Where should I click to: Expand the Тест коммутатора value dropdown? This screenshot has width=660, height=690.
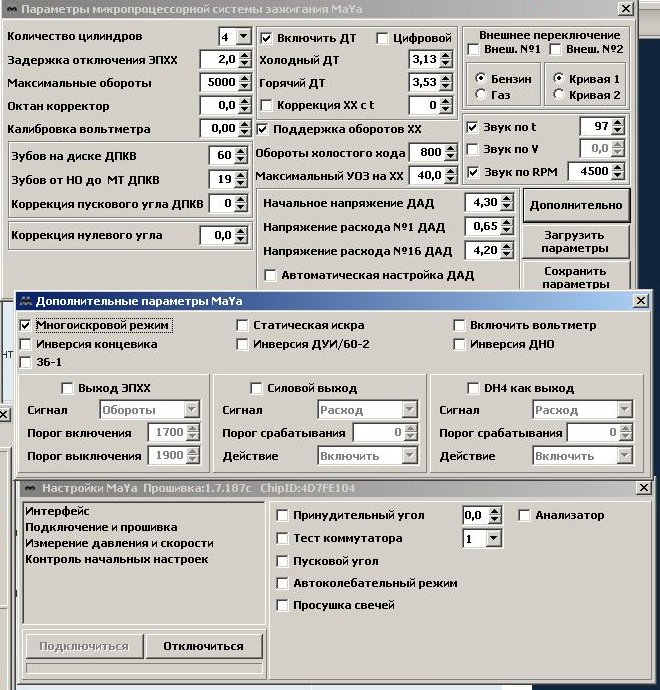492,538
